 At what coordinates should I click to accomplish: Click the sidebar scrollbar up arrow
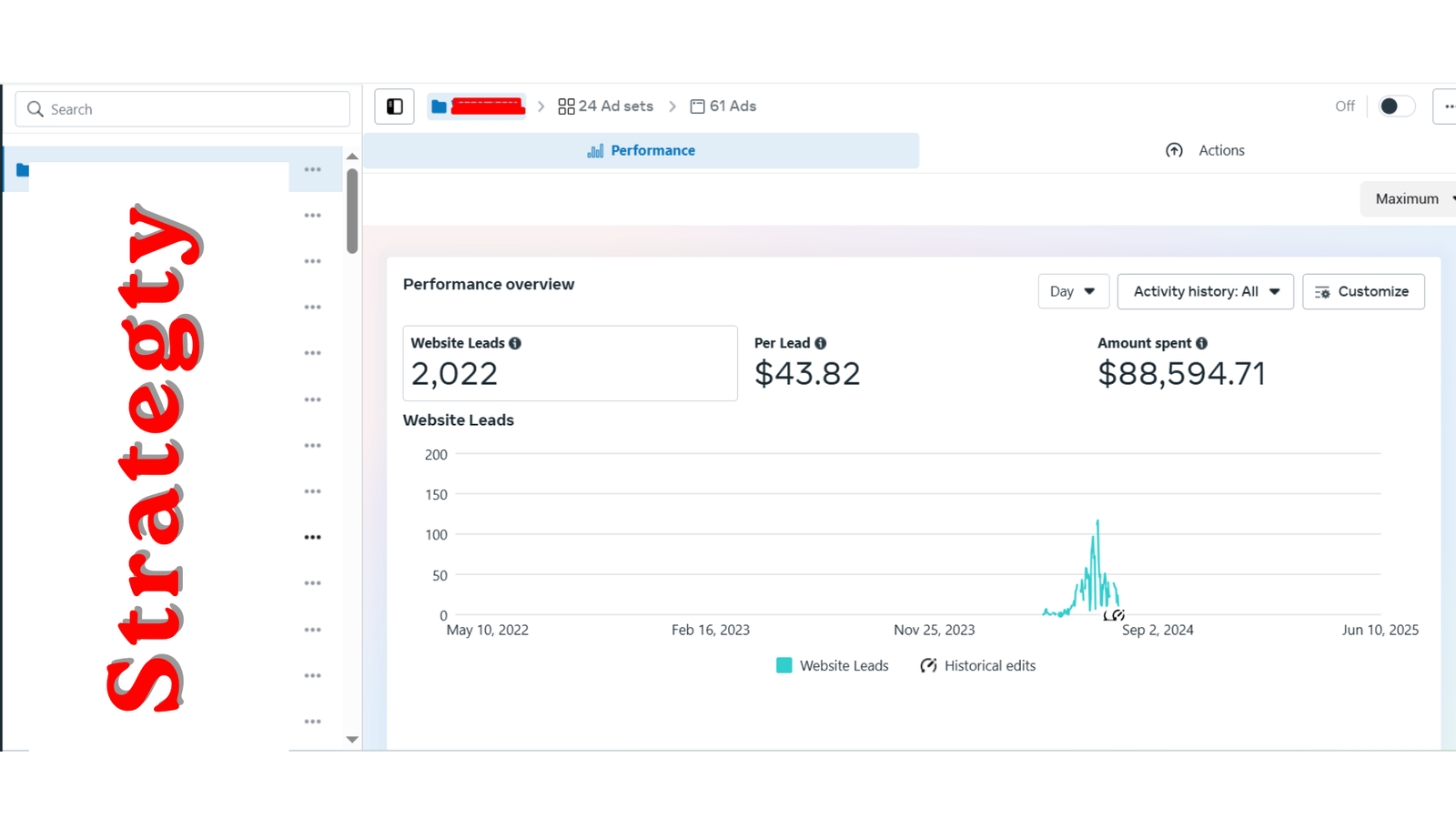(352, 157)
